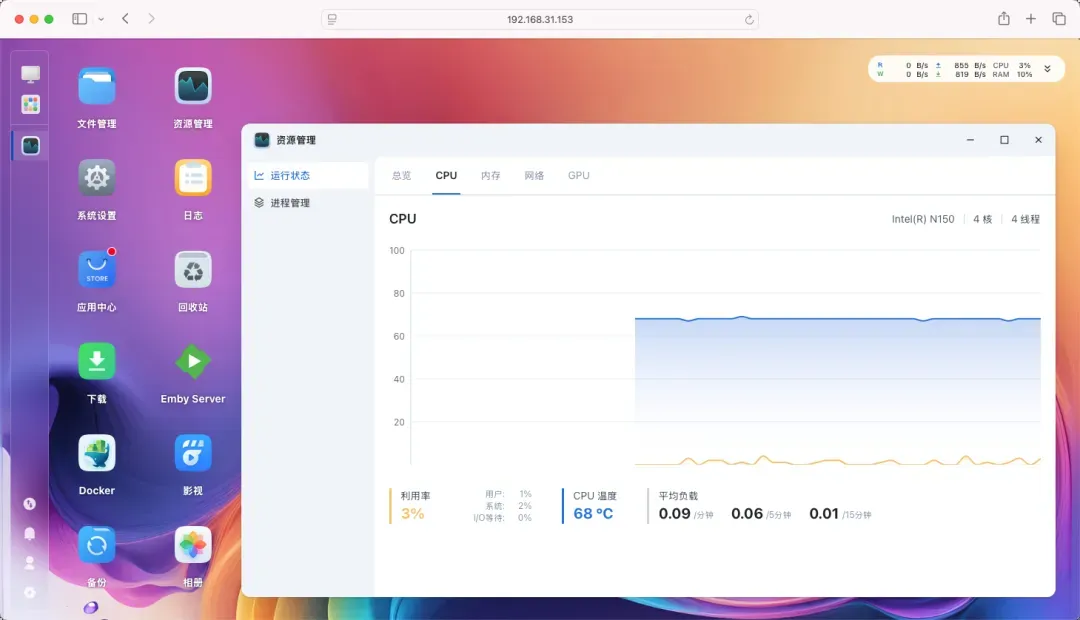The image size is (1080, 620).
Task: Open the 应用中心 app store icon
Action: [97, 270]
